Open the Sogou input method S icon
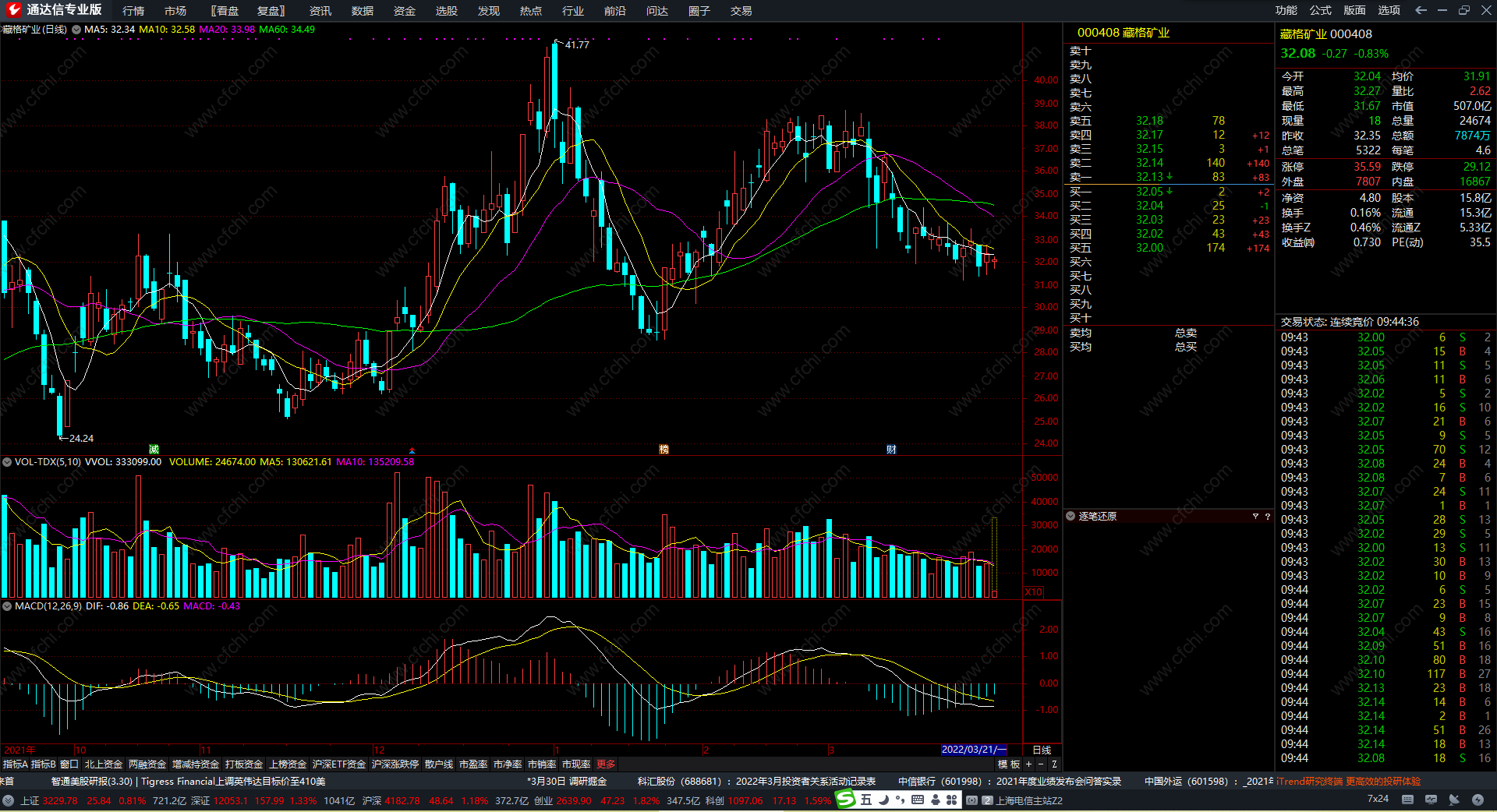 [845, 800]
